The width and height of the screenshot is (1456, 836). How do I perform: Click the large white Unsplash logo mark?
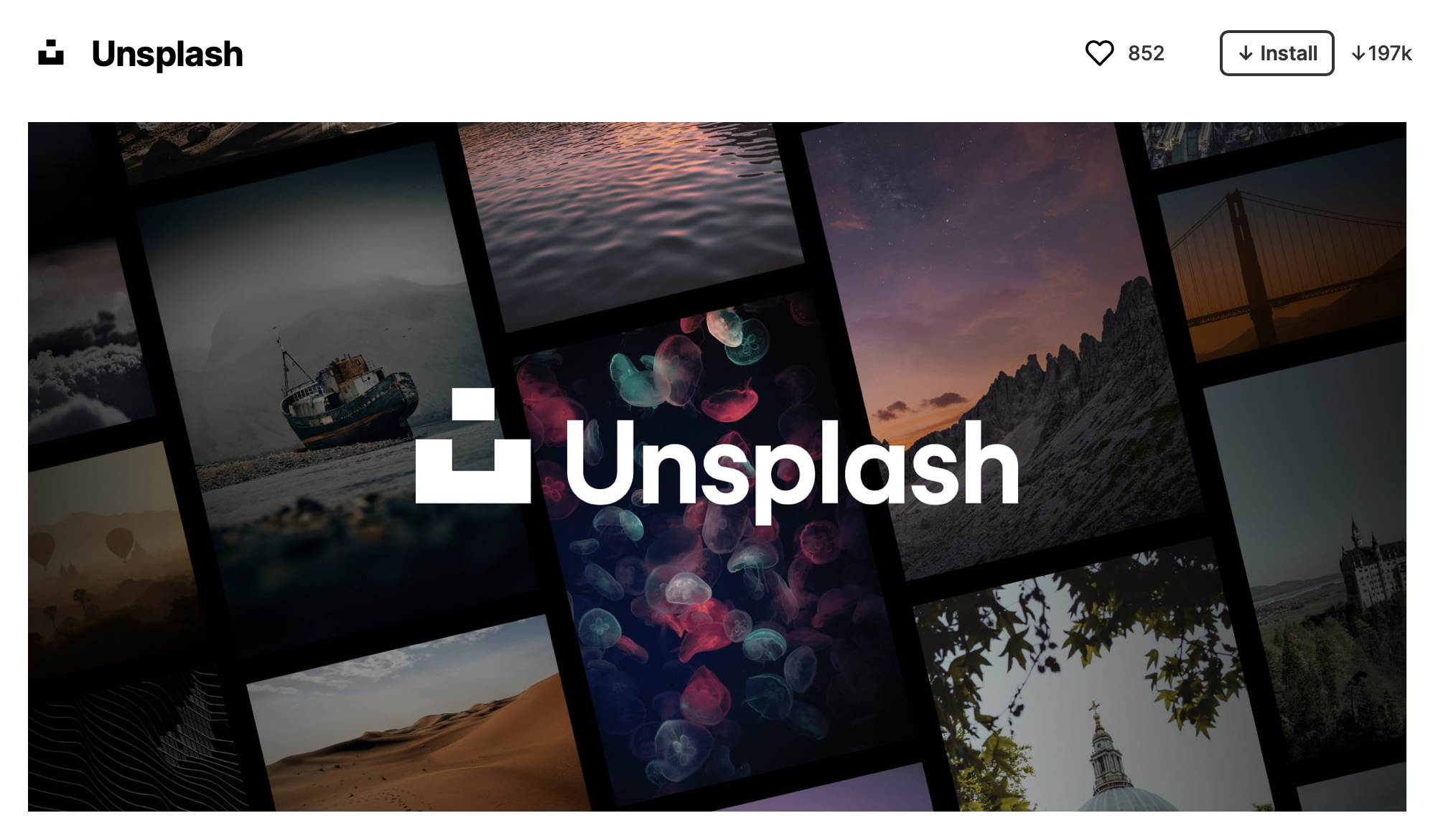point(473,445)
